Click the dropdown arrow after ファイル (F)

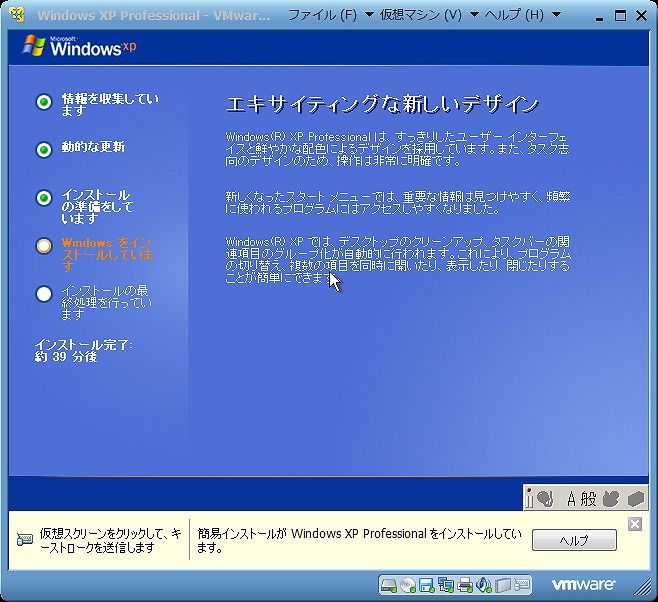(x=369, y=15)
